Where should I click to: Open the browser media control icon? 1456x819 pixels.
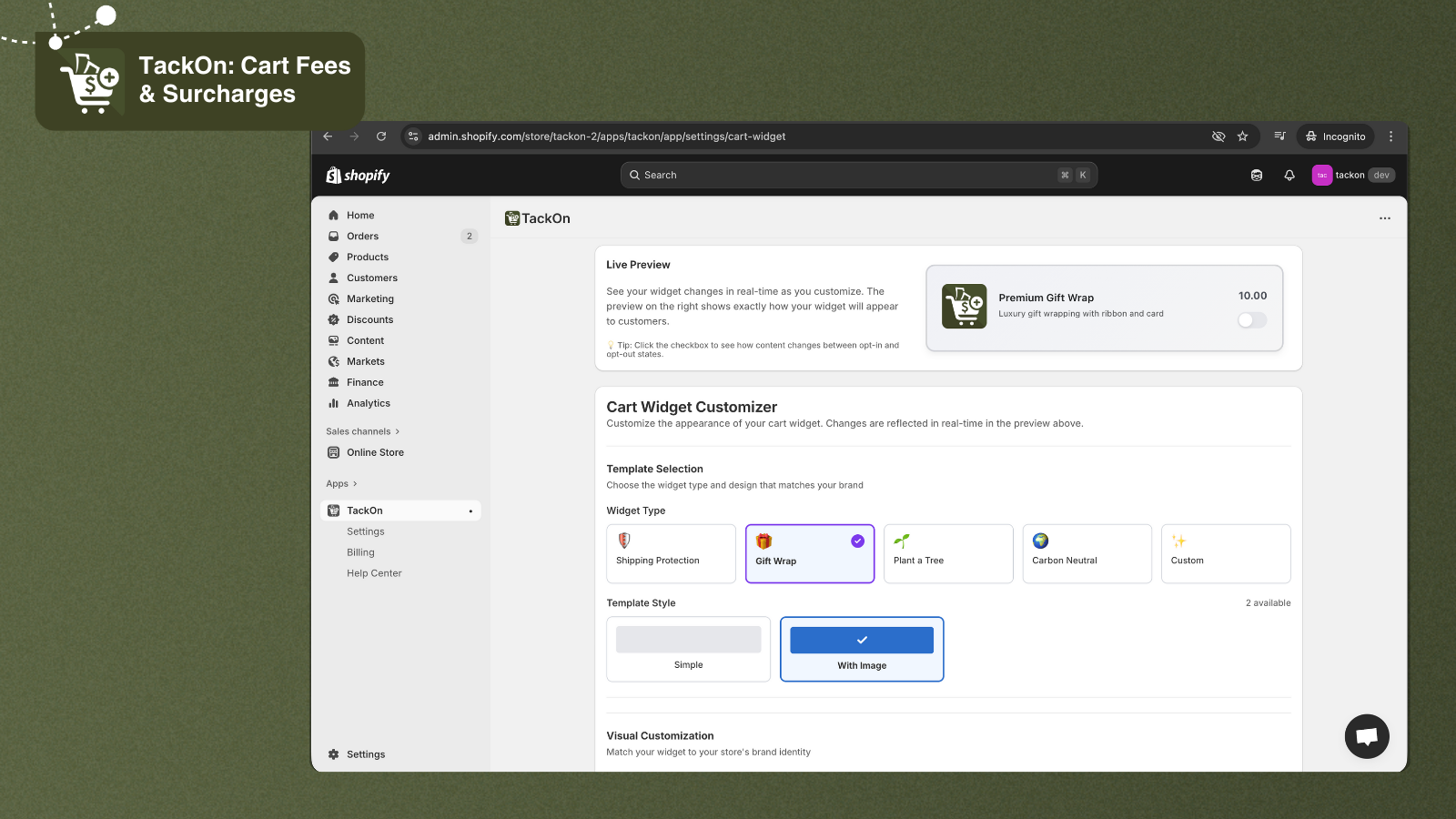tap(1279, 136)
